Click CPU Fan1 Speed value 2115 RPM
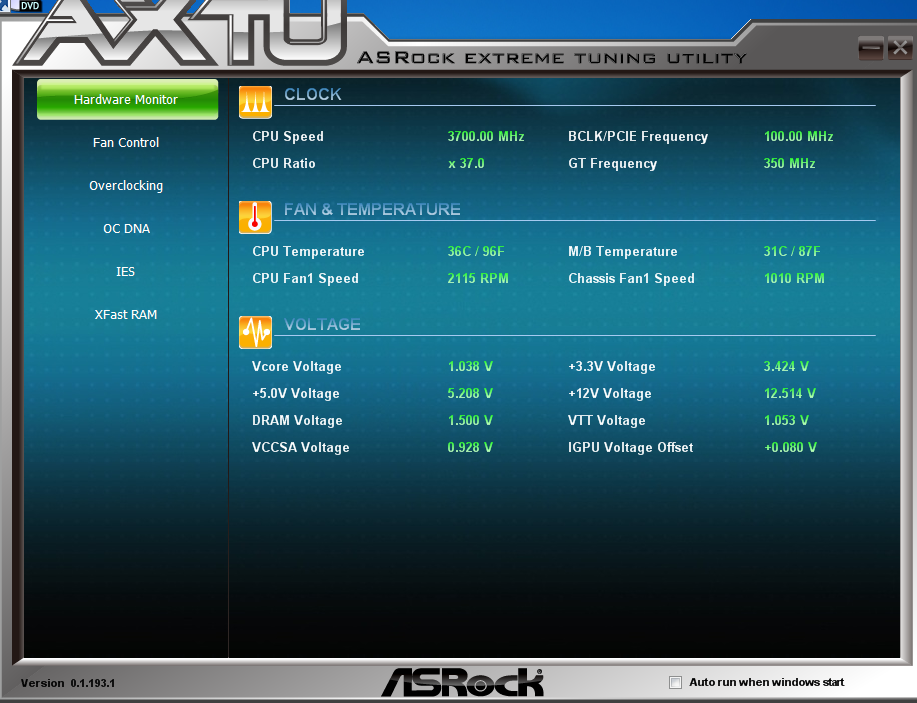 click(478, 278)
